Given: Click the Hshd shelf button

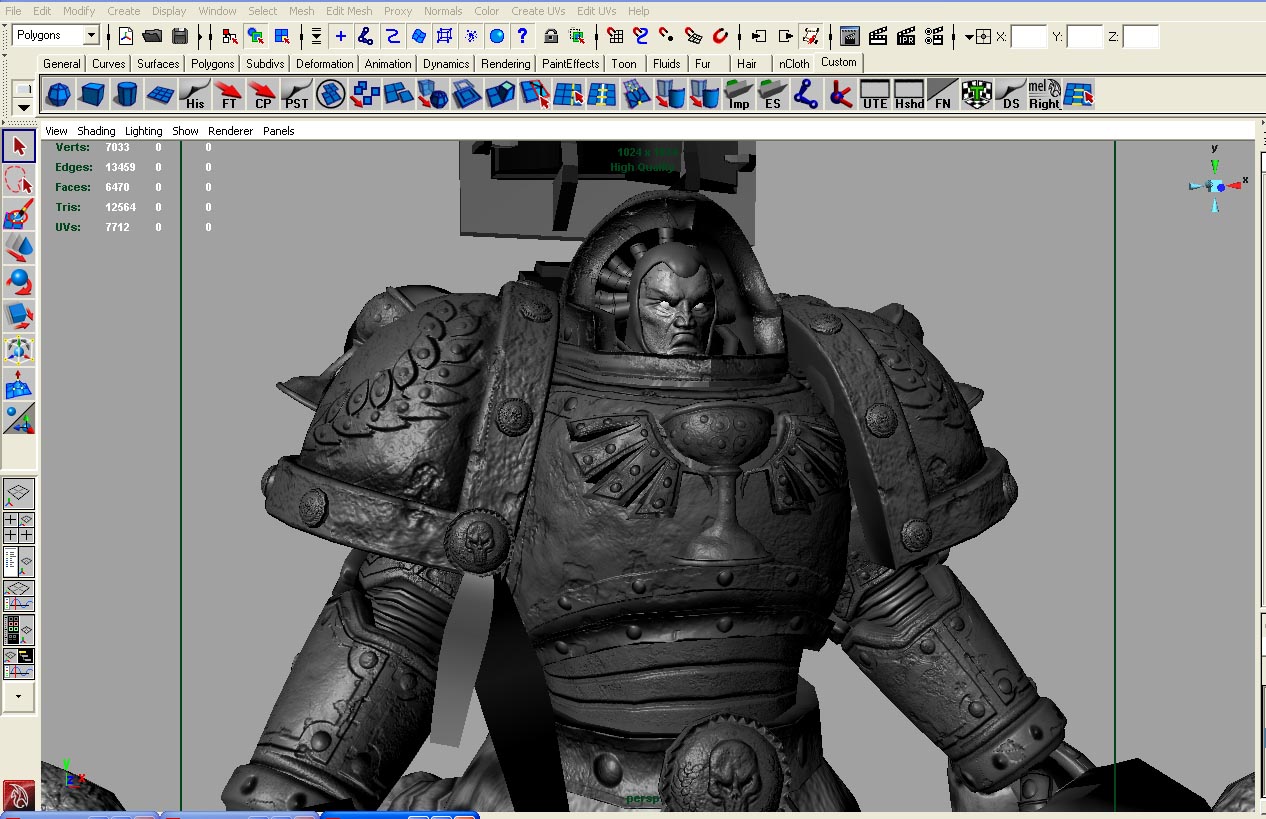Looking at the screenshot, I should coord(909,95).
